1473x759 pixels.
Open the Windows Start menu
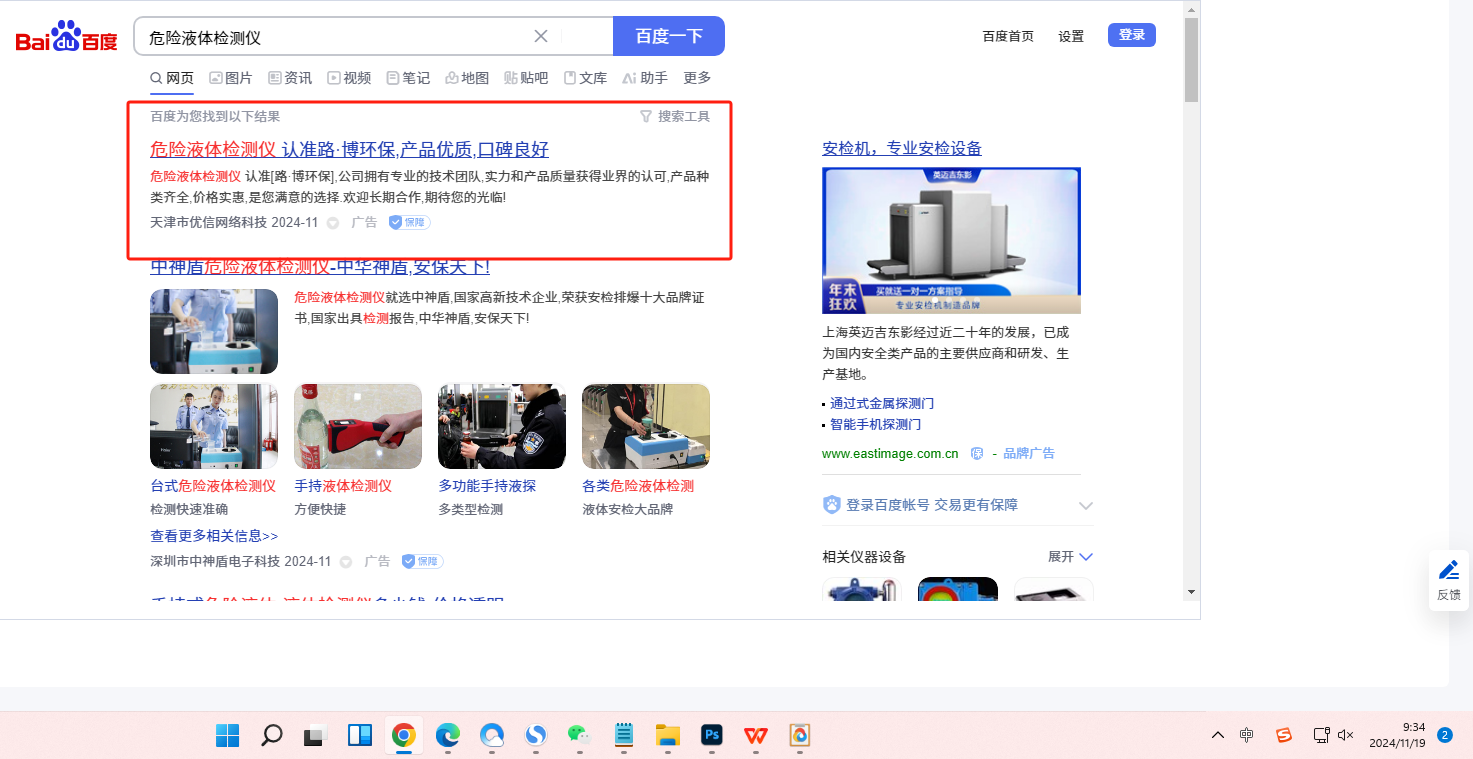pos(228,736)
